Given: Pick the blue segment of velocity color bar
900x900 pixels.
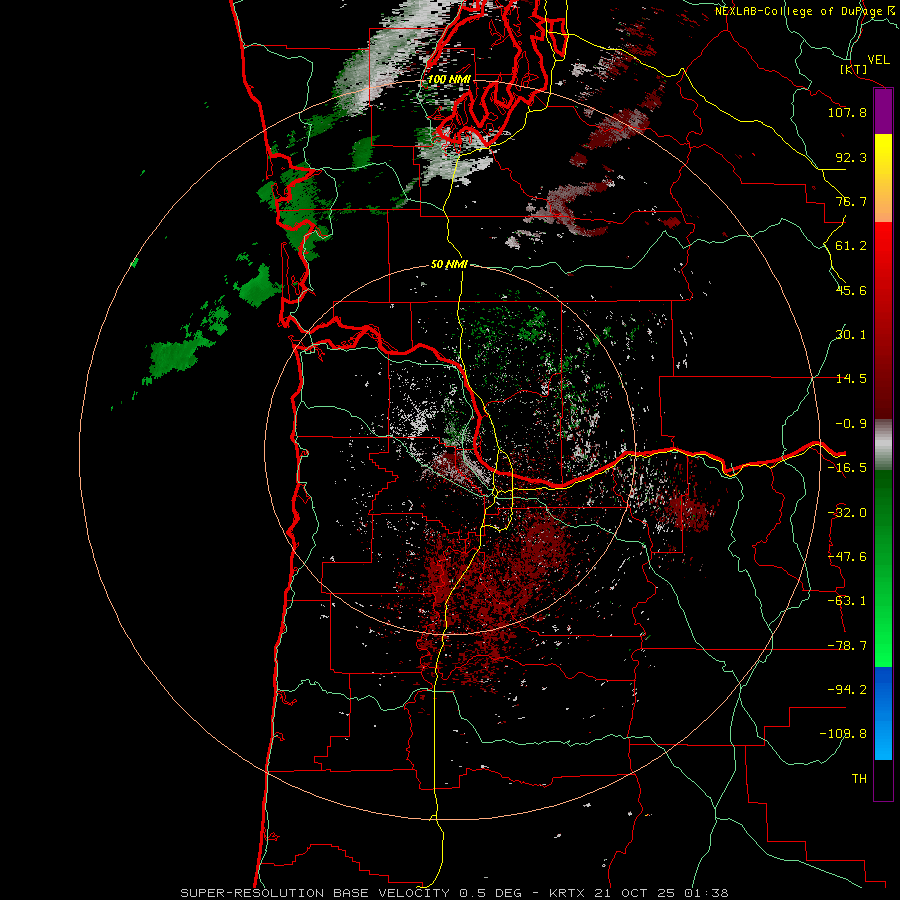Looking at the screenshot, I should [x=883, y=713].
